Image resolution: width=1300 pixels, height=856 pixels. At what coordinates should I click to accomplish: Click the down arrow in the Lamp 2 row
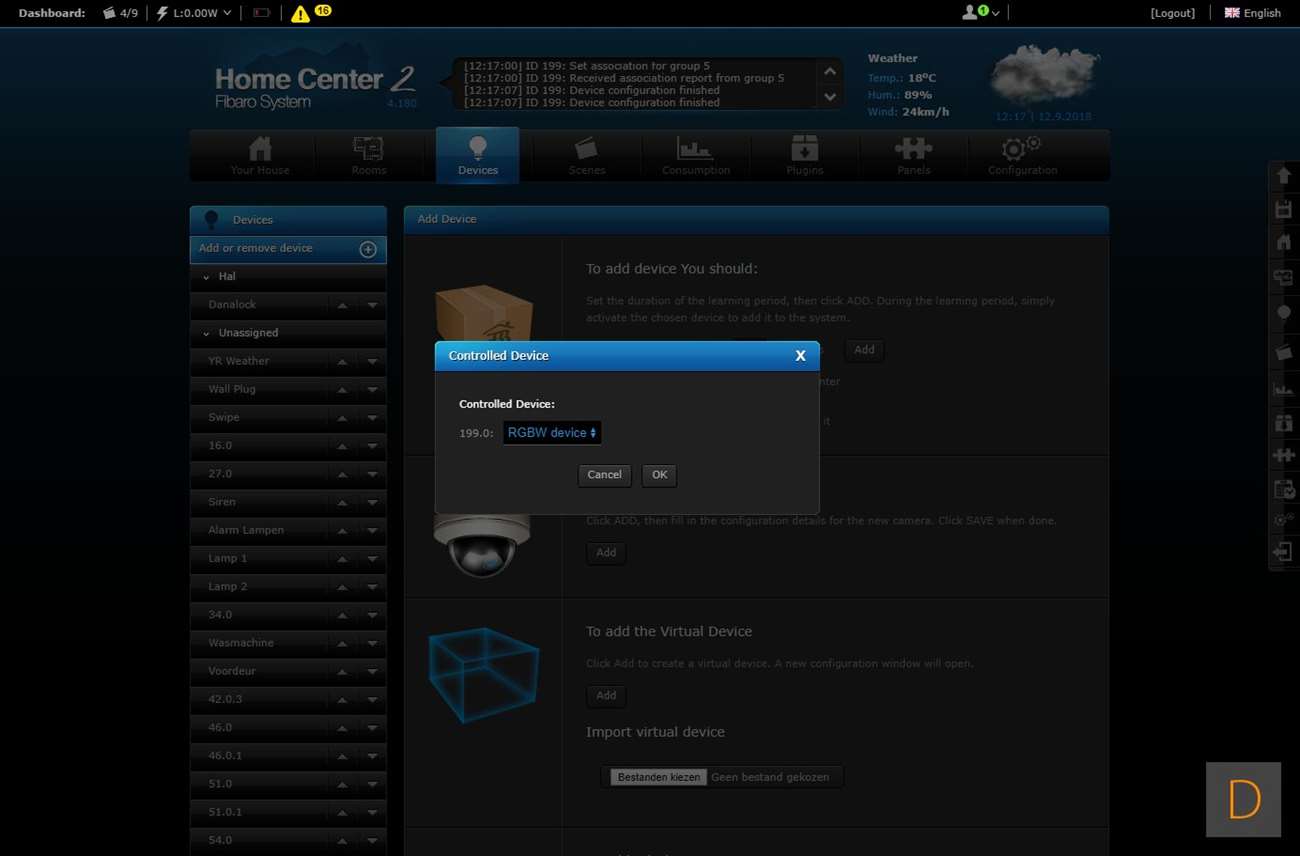point(372,586)
